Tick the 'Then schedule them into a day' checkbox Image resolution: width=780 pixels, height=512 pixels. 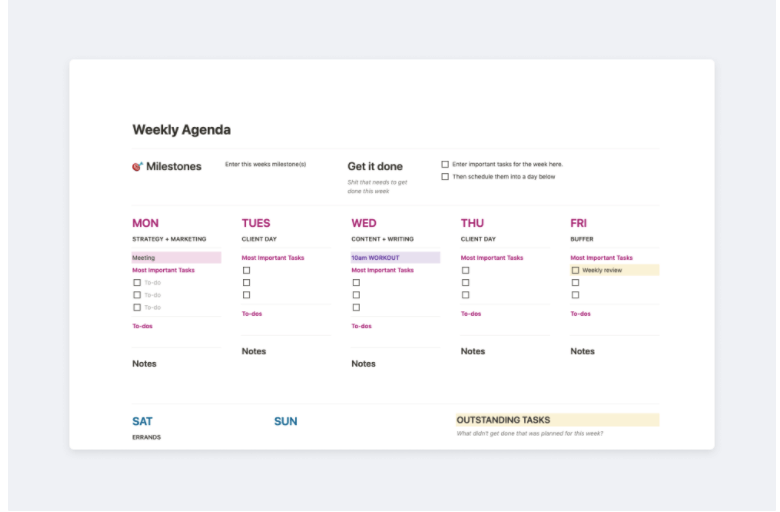click(x=445, y=177)
